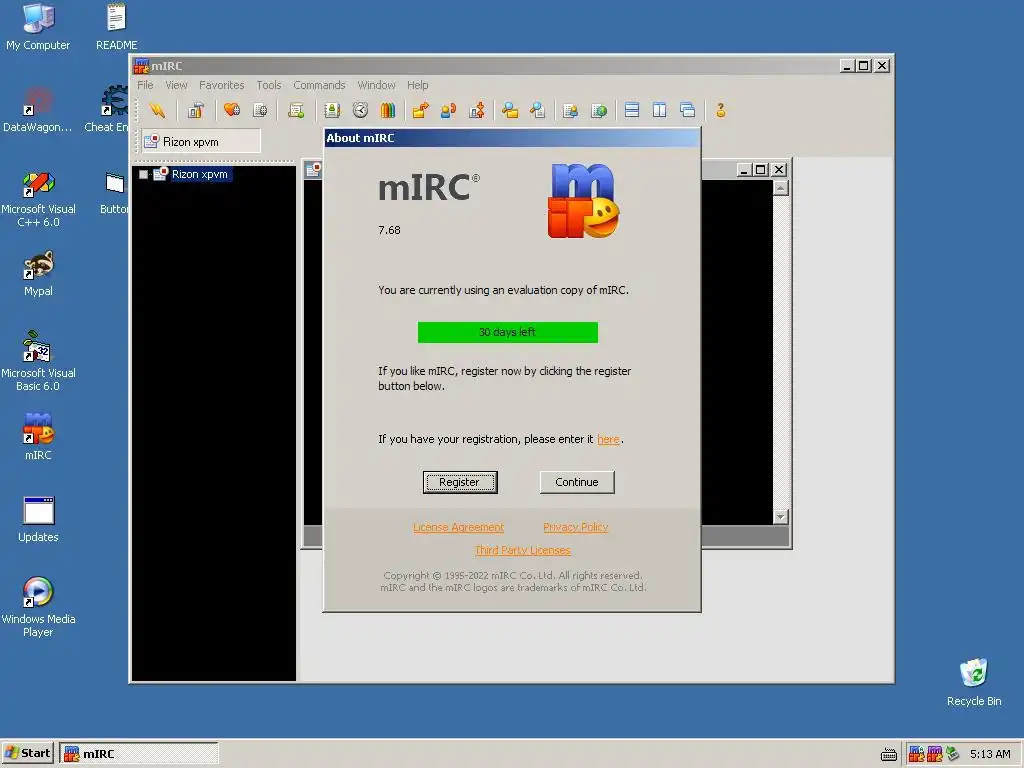Click Tile Vertical windows icon

click(x=660, y=110)
